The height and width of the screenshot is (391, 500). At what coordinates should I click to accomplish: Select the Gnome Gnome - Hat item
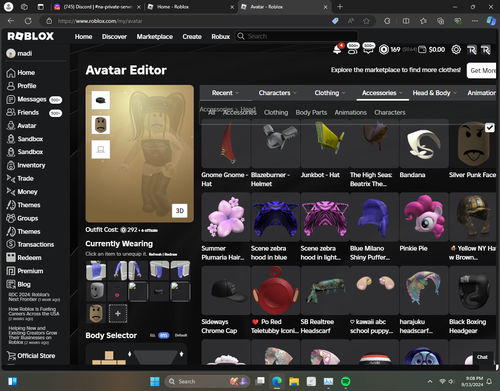(x=226, y=144)
